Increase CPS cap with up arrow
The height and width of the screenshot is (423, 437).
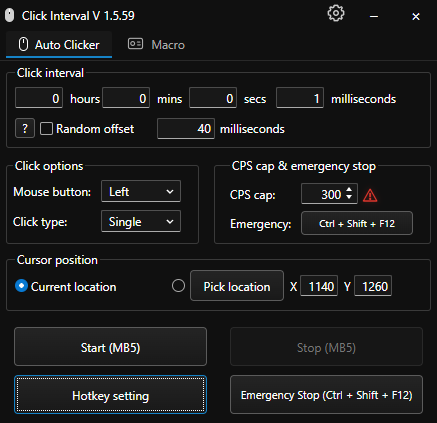click(349, 190)
